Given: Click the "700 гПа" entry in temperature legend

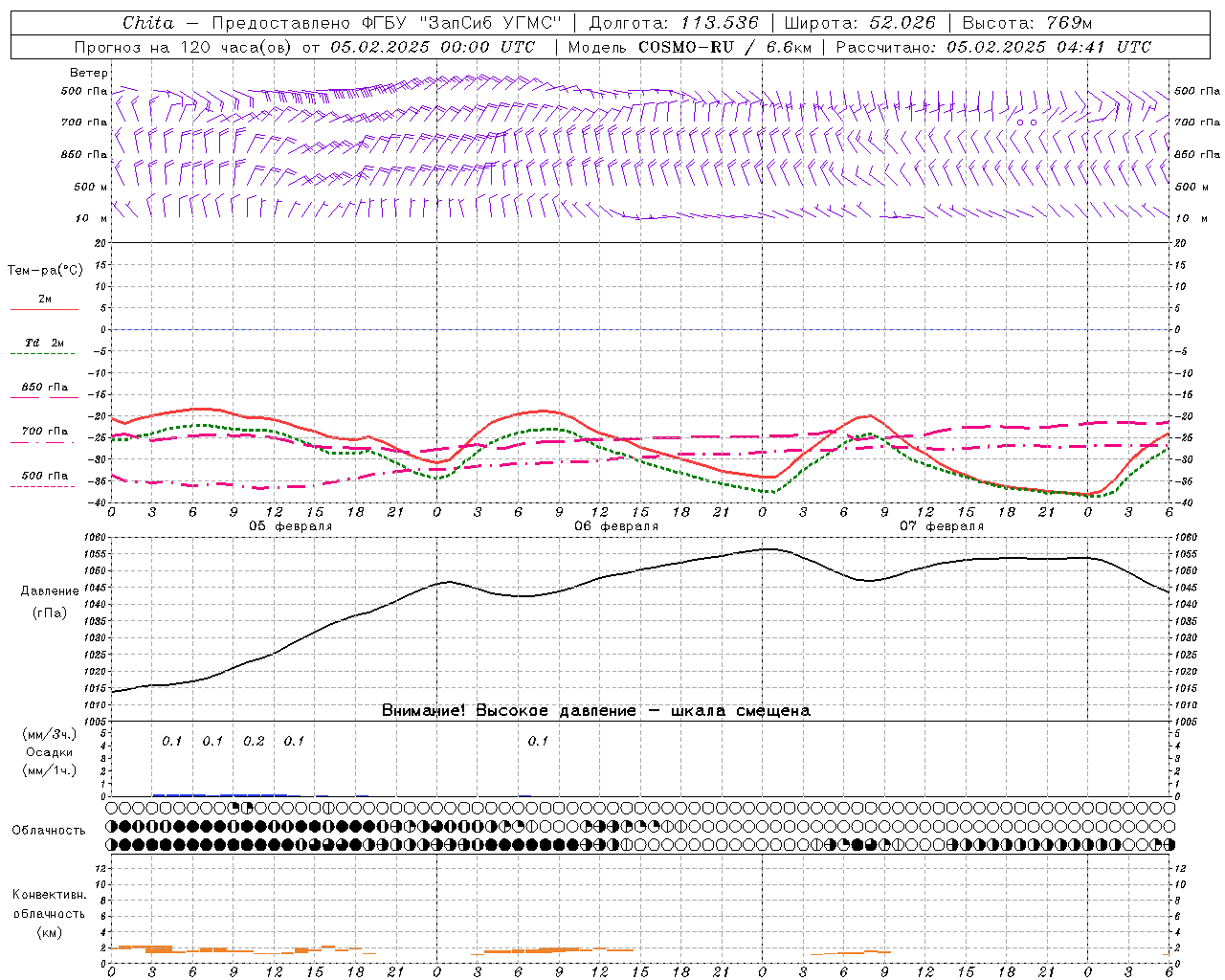Looking at the screenshot, I should pos(45,432).
